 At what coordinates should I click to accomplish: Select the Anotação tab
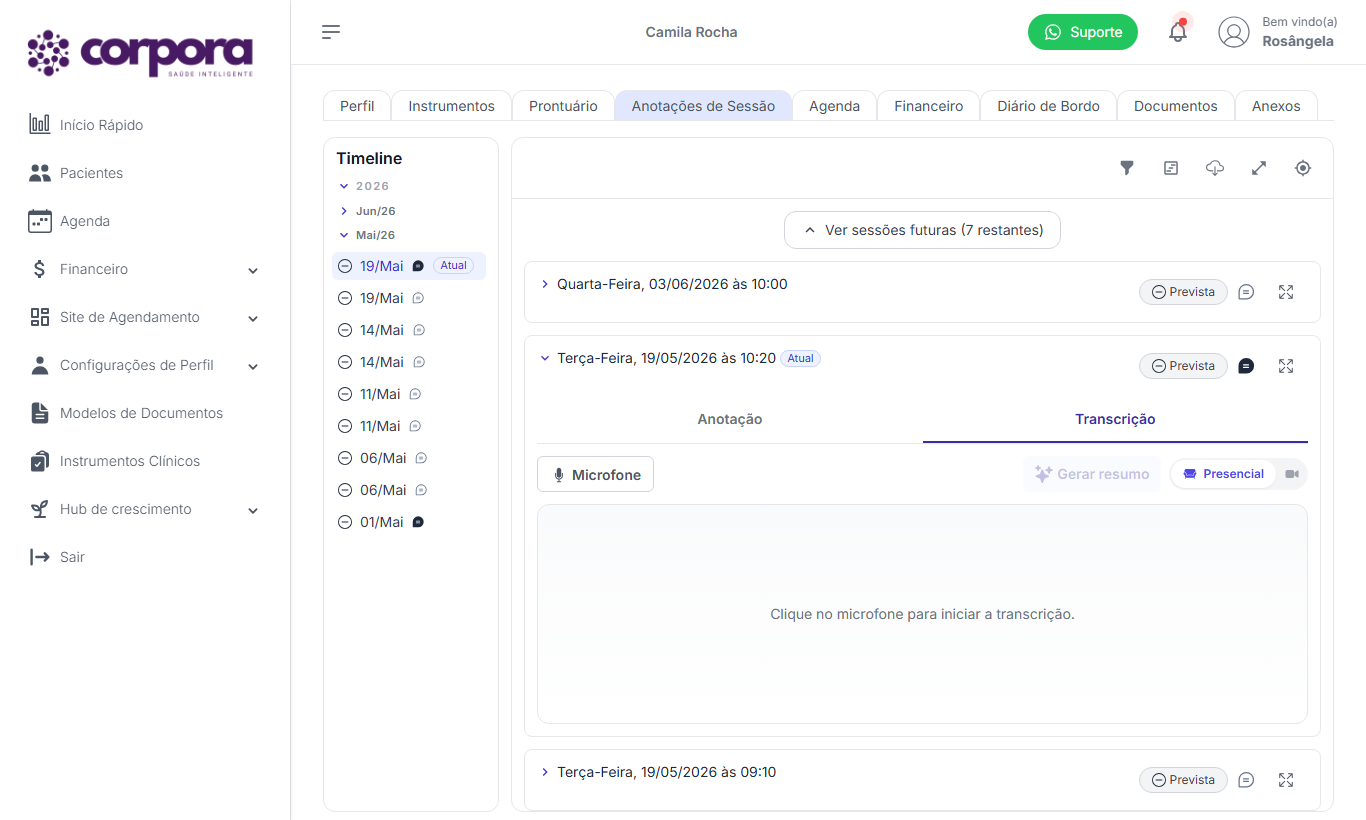pos(730,419)
